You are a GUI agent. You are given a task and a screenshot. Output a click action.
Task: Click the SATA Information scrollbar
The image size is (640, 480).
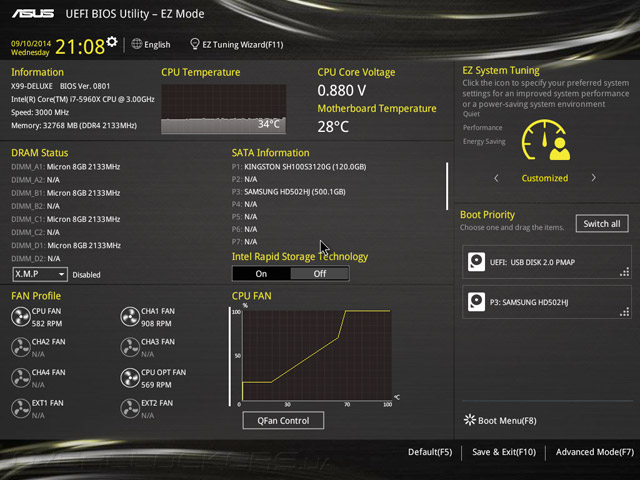(447, 186)
